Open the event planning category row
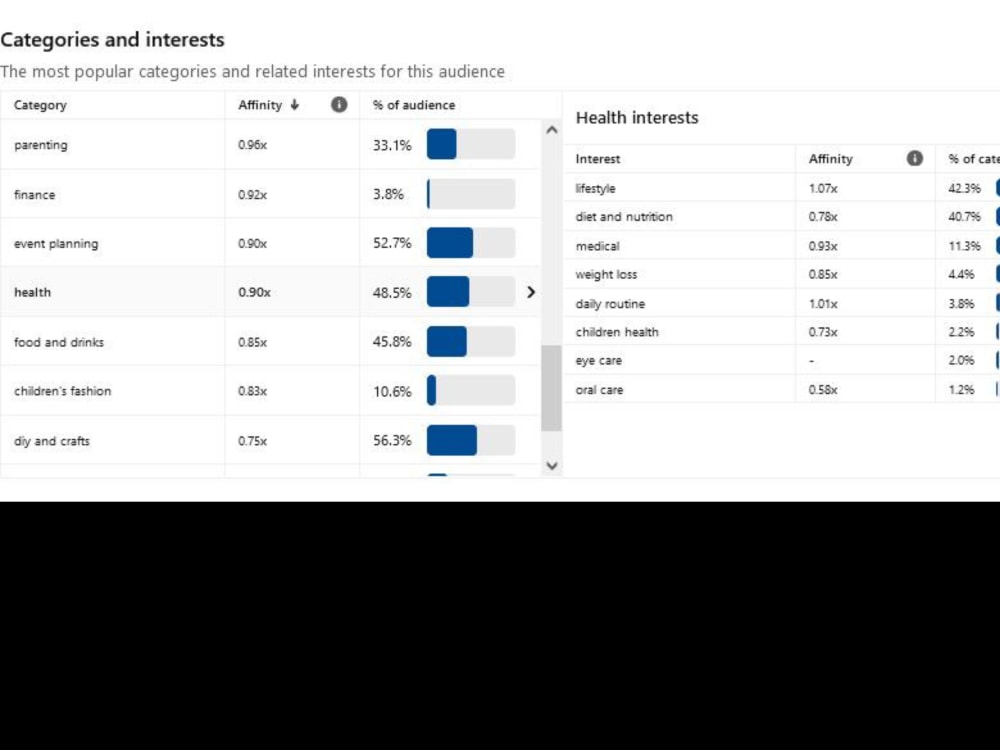1000x750 pixels. click(x=270, y=243)
